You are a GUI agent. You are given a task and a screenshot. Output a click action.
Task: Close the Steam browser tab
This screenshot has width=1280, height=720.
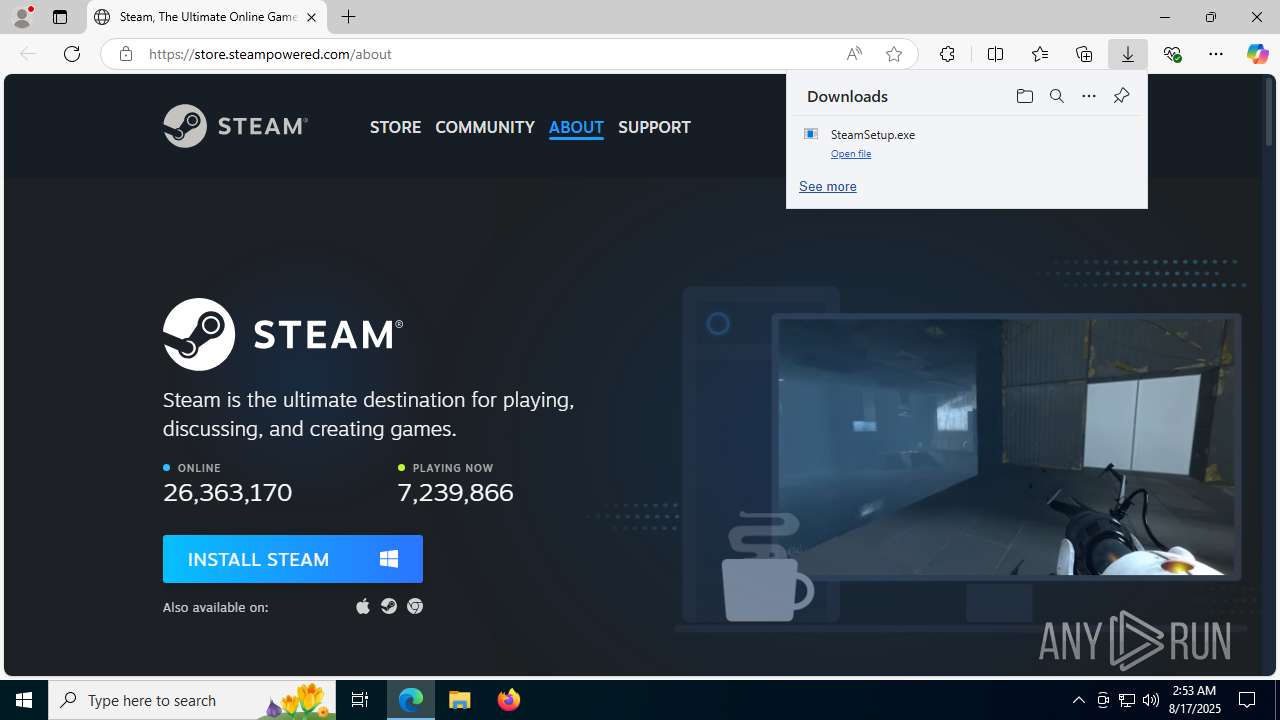point(311,17)
